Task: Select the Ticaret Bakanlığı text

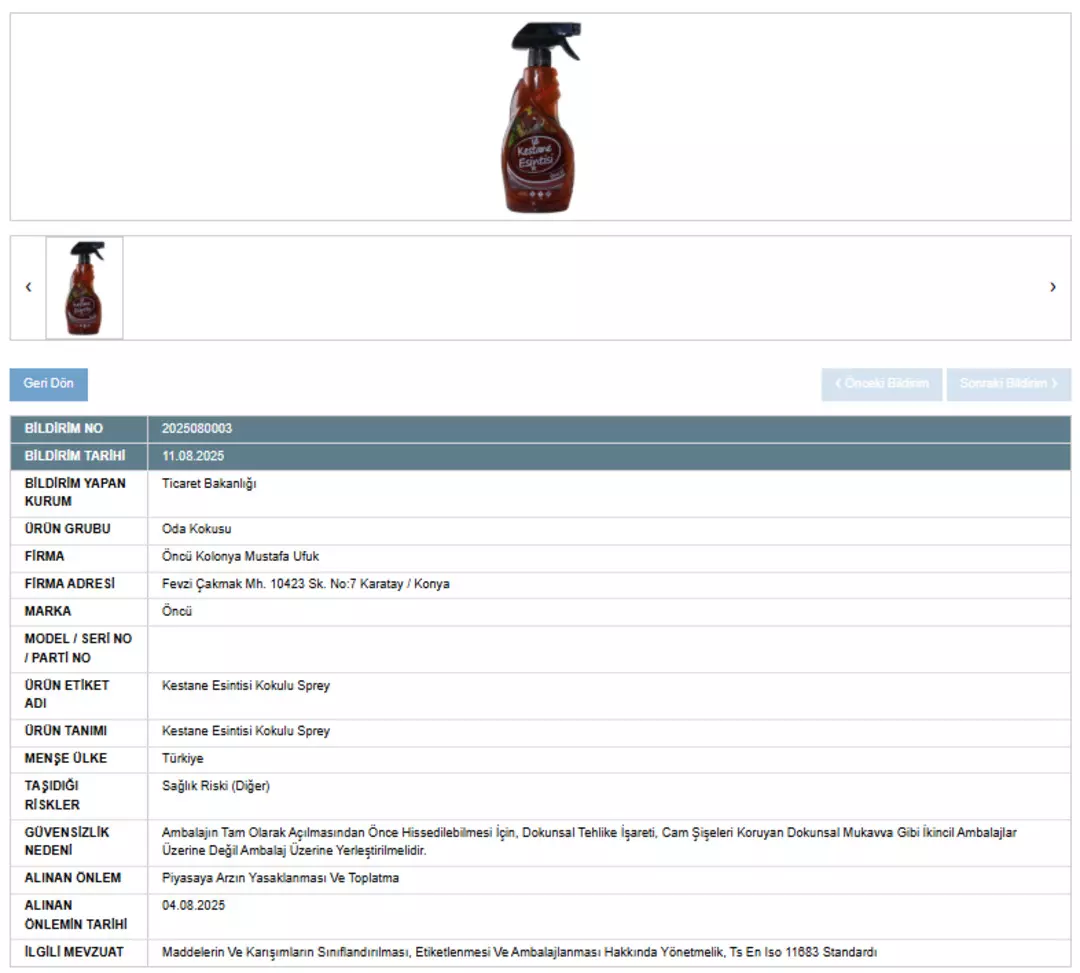Action: tap(209, 484)
